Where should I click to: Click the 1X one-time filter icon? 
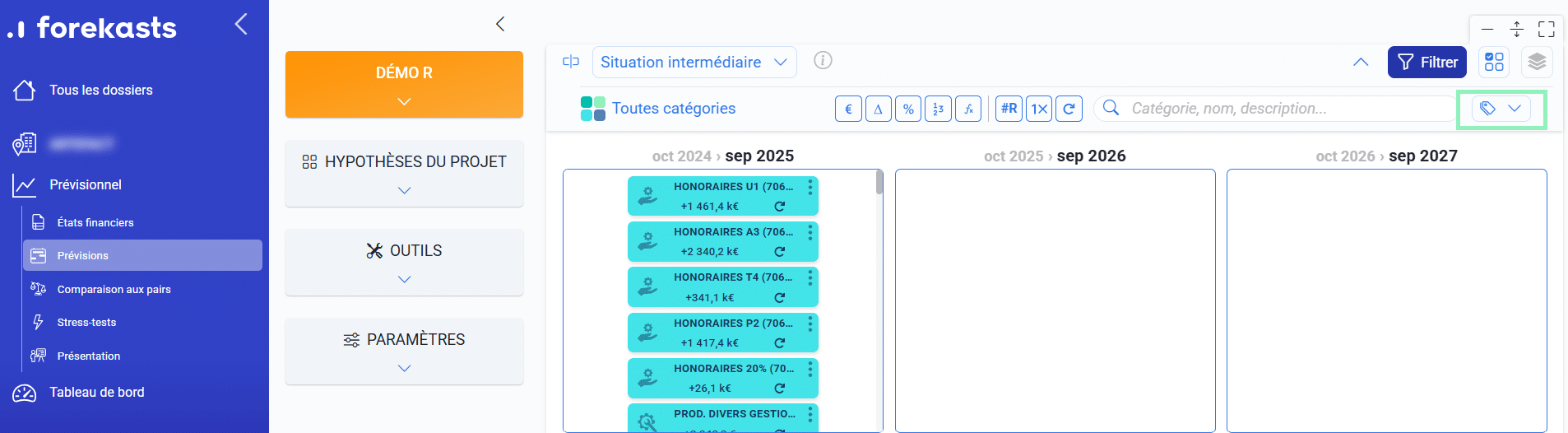1039,109
